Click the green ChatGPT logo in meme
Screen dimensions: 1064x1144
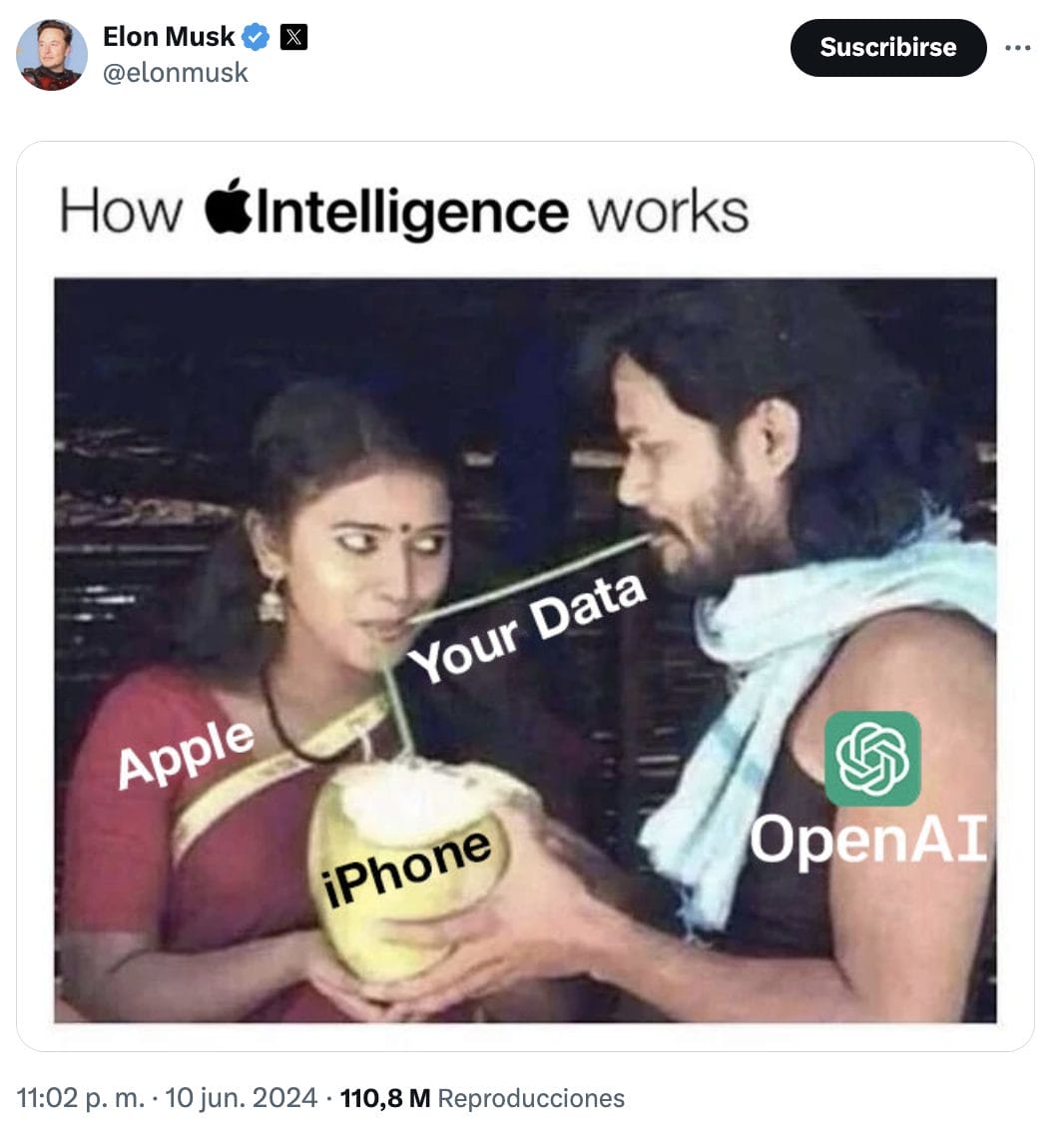(x=872, y=758)
